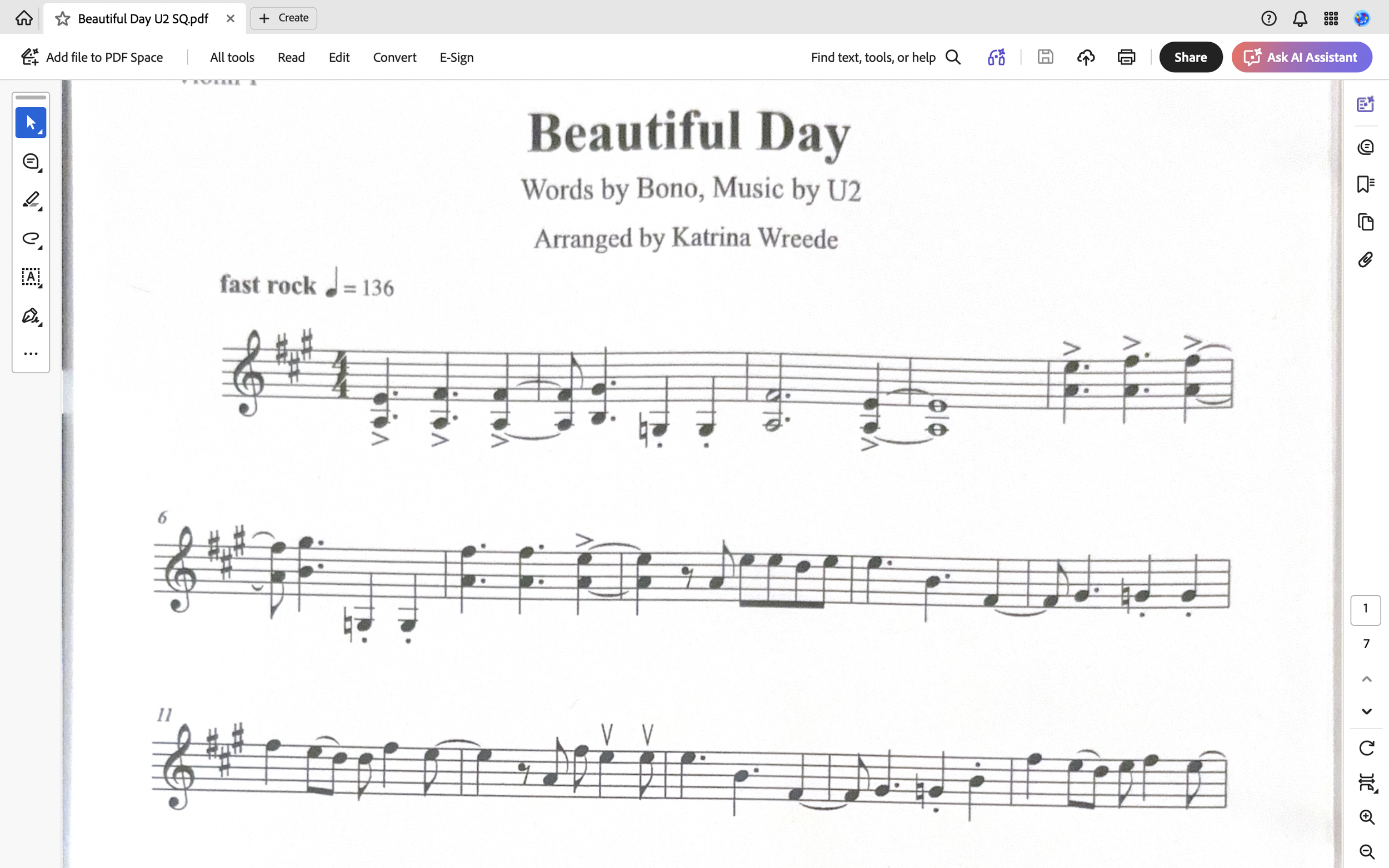This screenshot has width=1389, height=868.
Task: Open the Page thumbnails panel icon
Action: tap(1366, 222)
